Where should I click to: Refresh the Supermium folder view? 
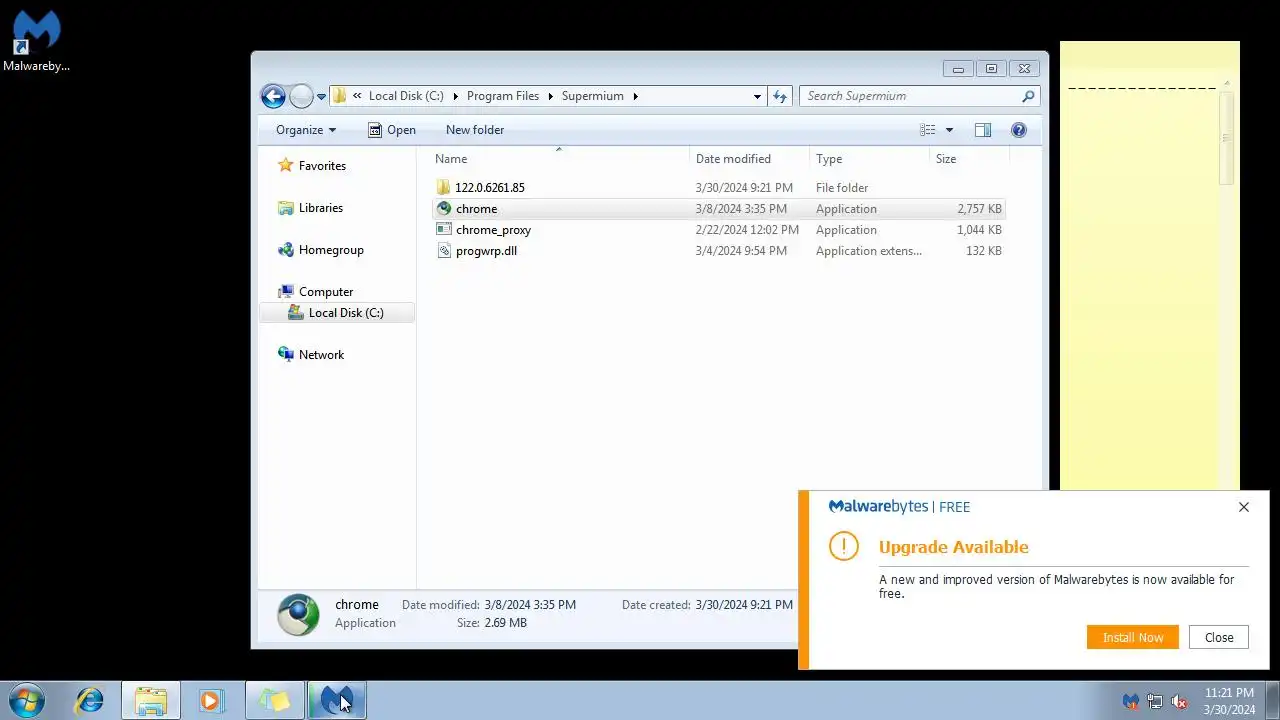click(x=780, y=96)
